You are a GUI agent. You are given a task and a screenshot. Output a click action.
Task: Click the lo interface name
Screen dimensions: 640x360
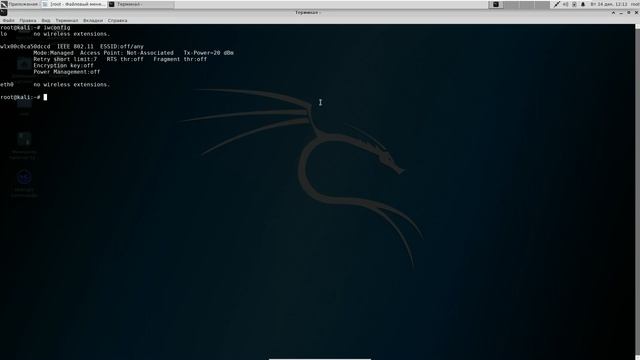[4, 34]
